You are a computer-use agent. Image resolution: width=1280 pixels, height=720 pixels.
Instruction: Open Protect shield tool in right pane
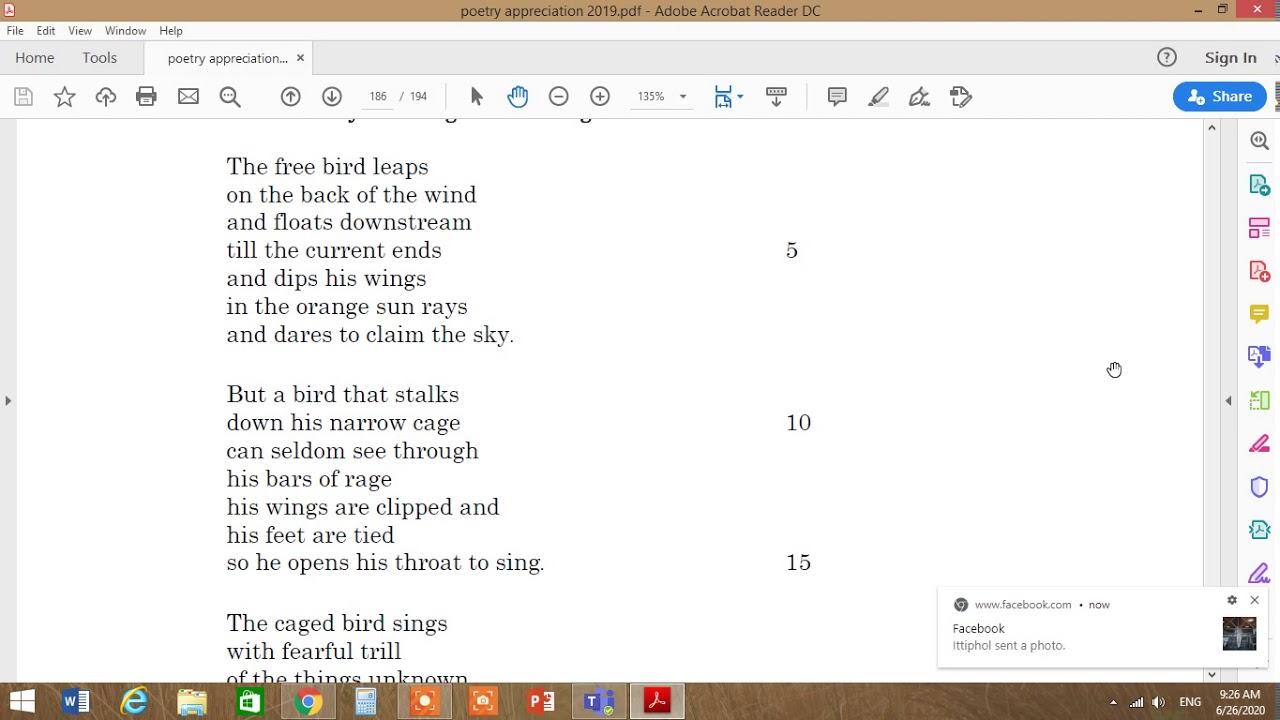click(x=1259, y=487)
